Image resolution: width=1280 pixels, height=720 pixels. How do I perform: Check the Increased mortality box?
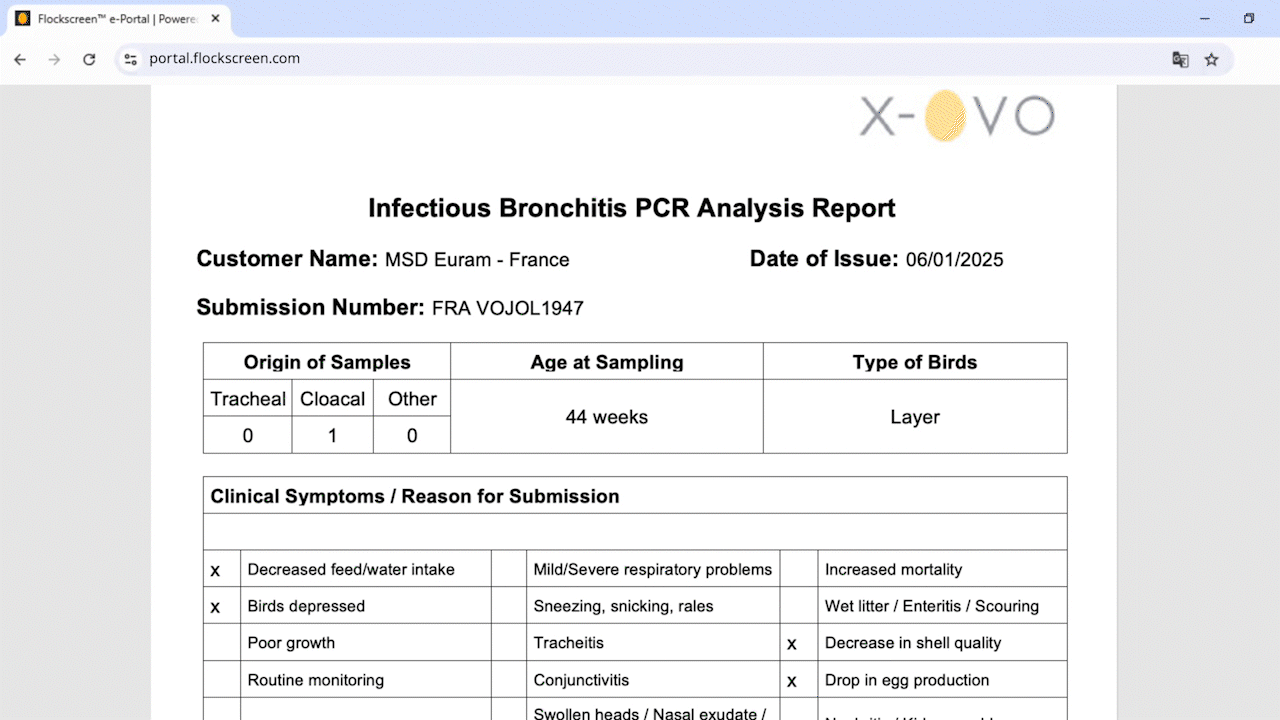pyautogui.click(x=799, y=569)
